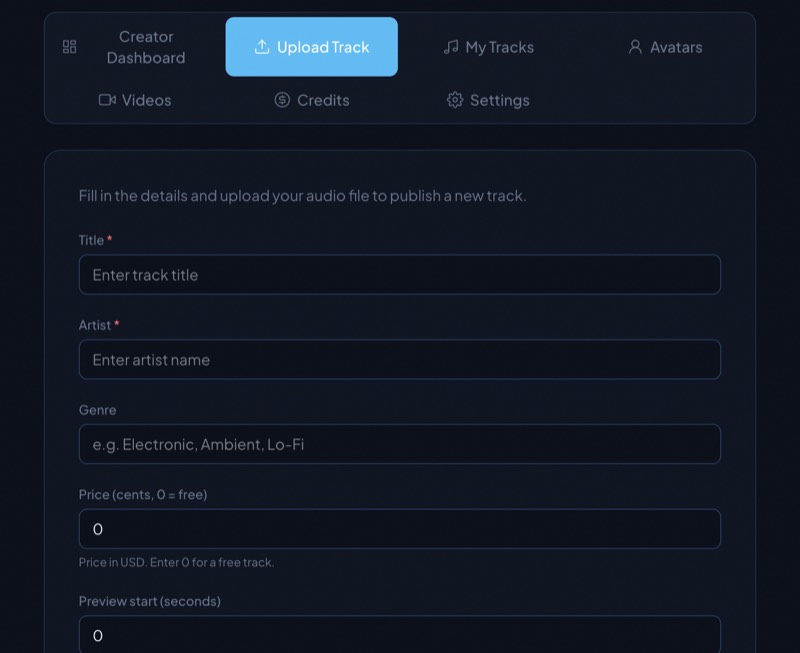Go to the Avatars tab
This screenshot has height=653, width=800.
(x=665, y=46)
